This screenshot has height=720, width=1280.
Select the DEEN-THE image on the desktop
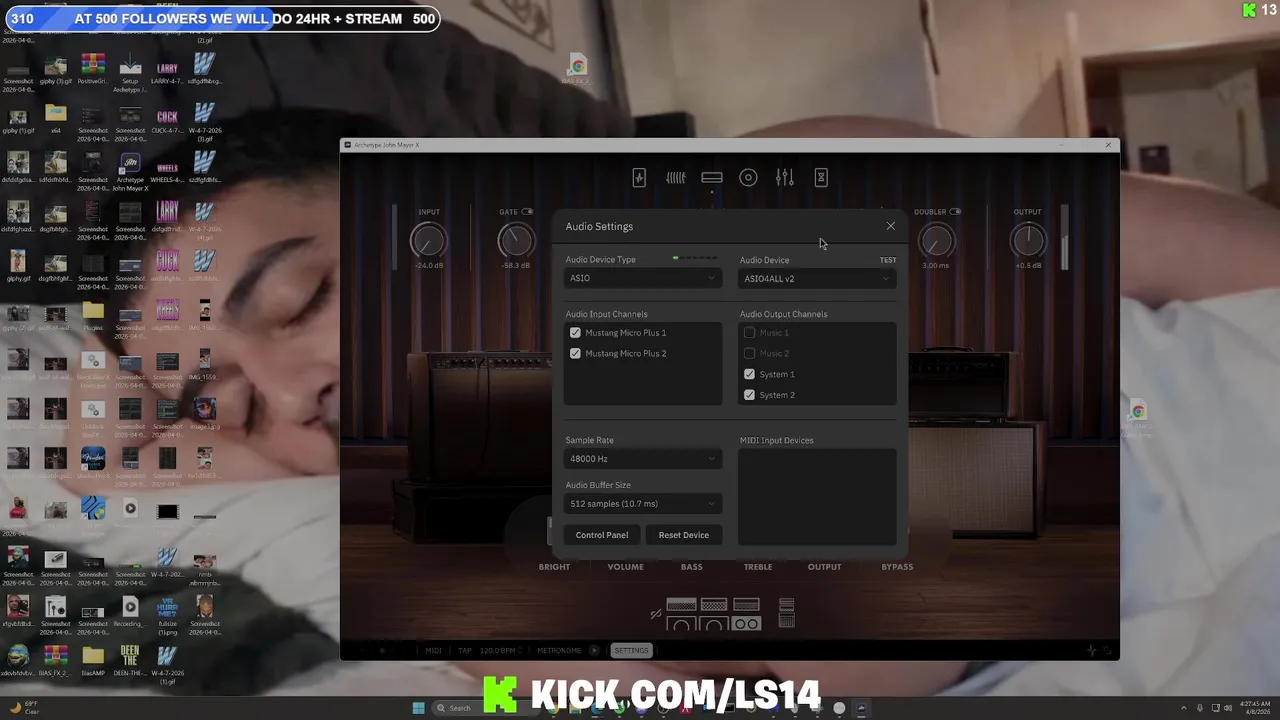(x=130, y=662)
